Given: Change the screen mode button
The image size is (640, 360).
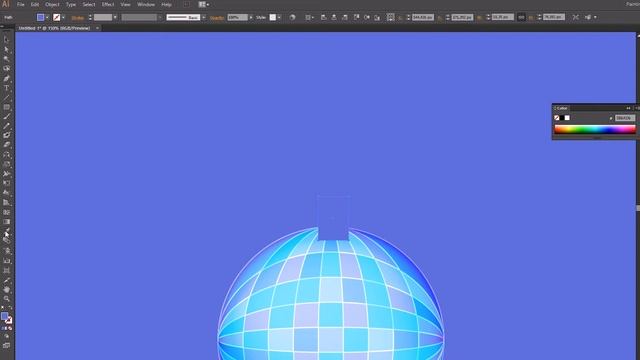Looking at the screenshot, I should pyautogui.click(x=6, y=346).
